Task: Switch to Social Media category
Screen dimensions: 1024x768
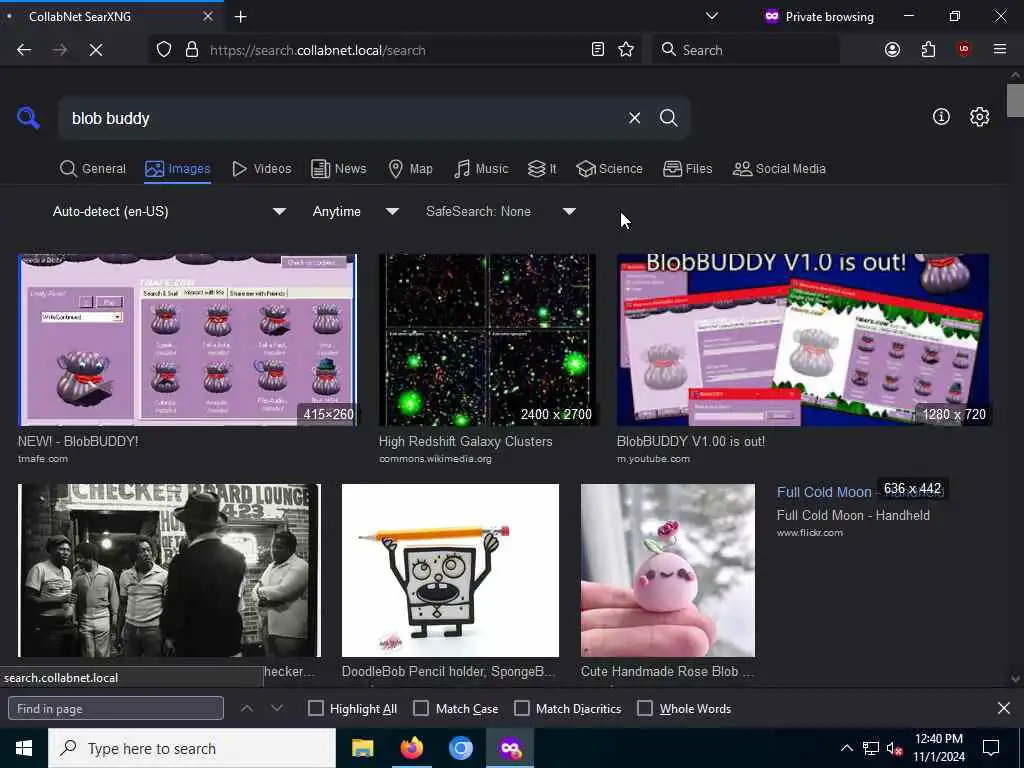Action: point(779,169)
